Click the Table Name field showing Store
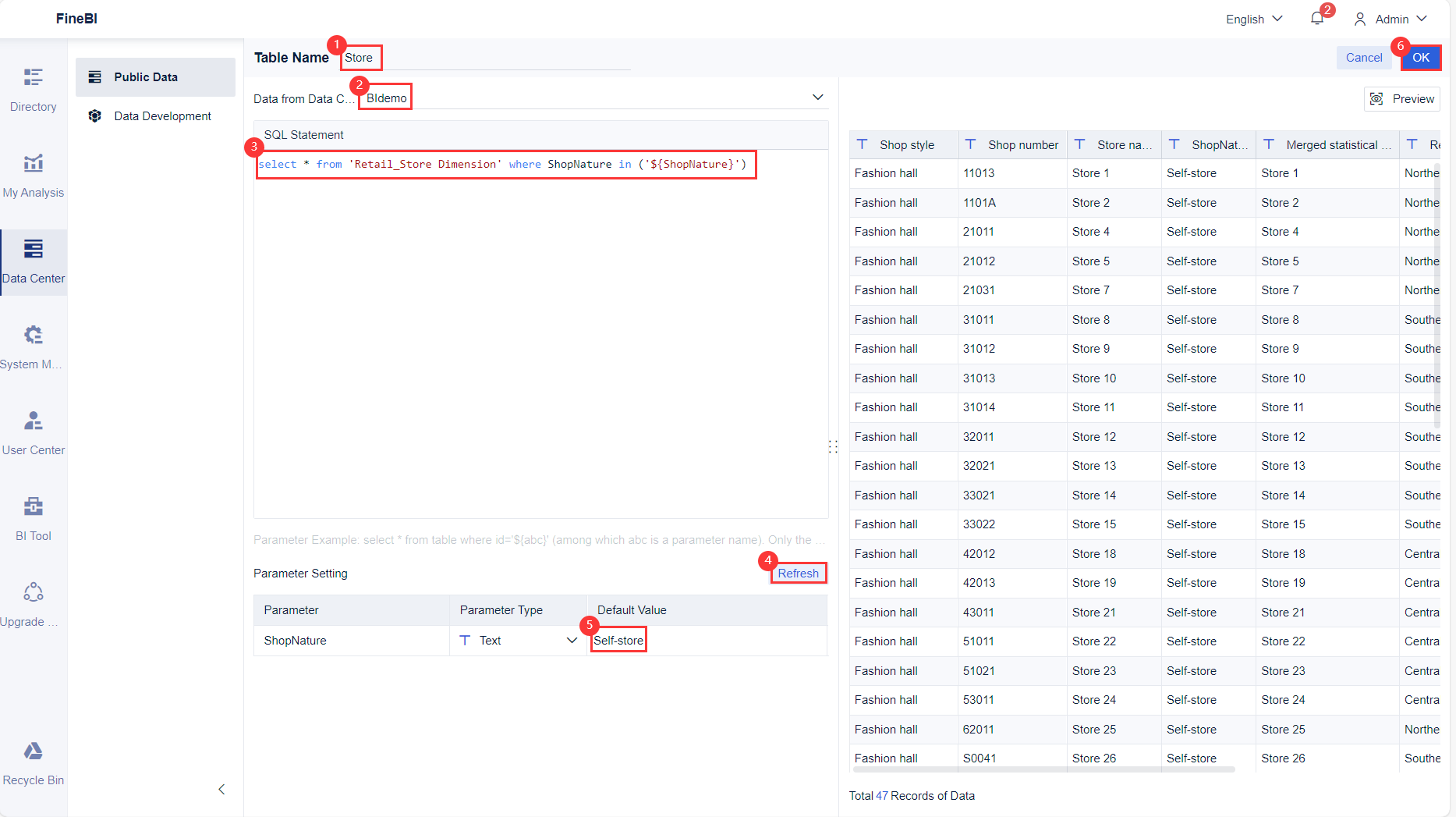This screenshot has width=1456, height=817. tap(360, 57)
